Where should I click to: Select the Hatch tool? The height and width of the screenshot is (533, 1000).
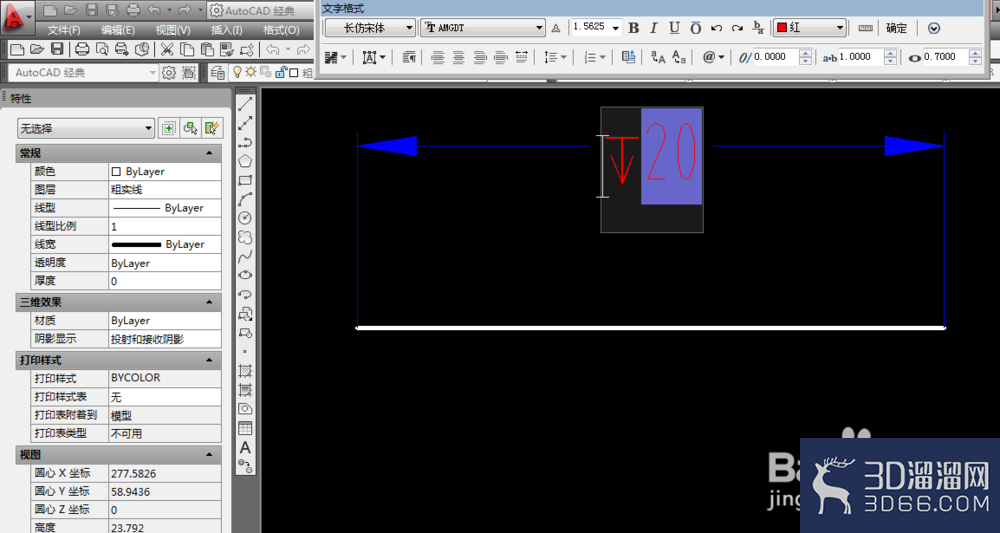tap(246, 370)
